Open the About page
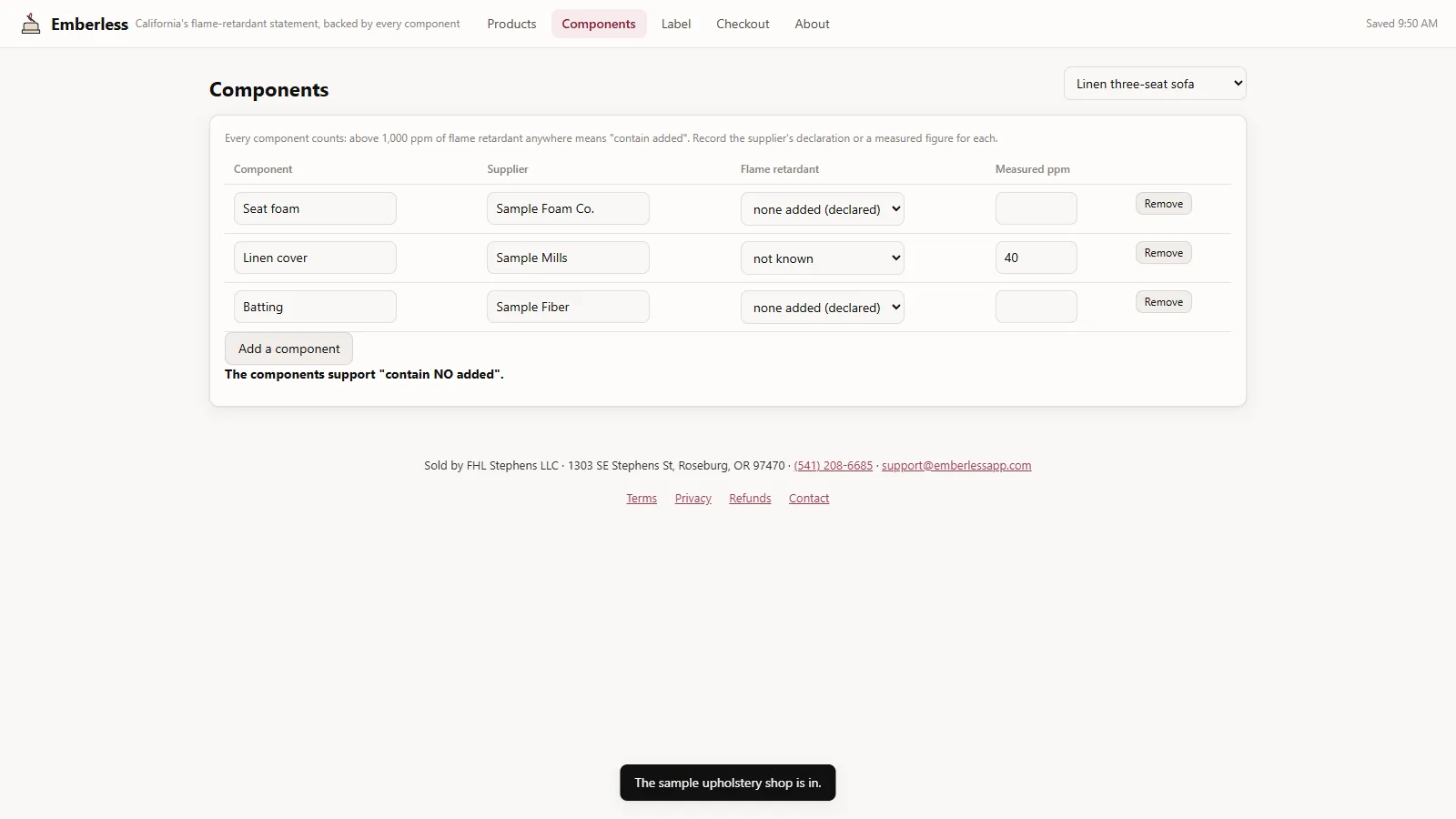1456x819 pixels. click(x=812, y=24)
